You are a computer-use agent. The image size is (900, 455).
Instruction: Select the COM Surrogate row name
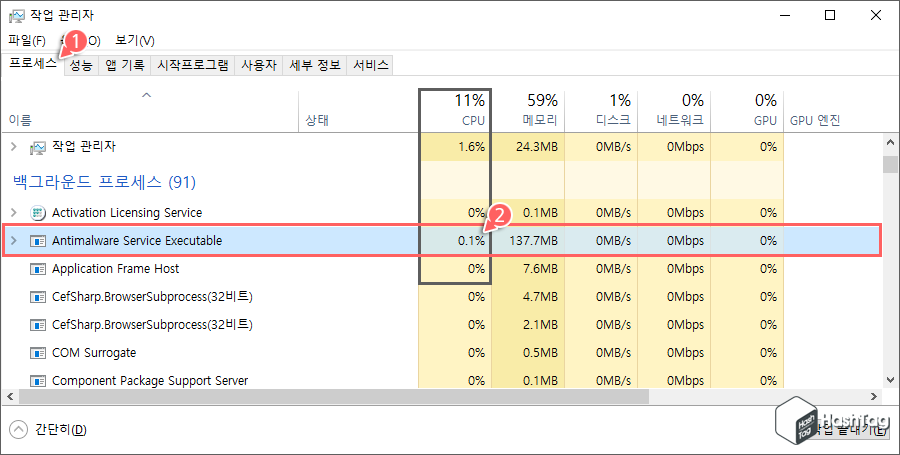point(94,353)
